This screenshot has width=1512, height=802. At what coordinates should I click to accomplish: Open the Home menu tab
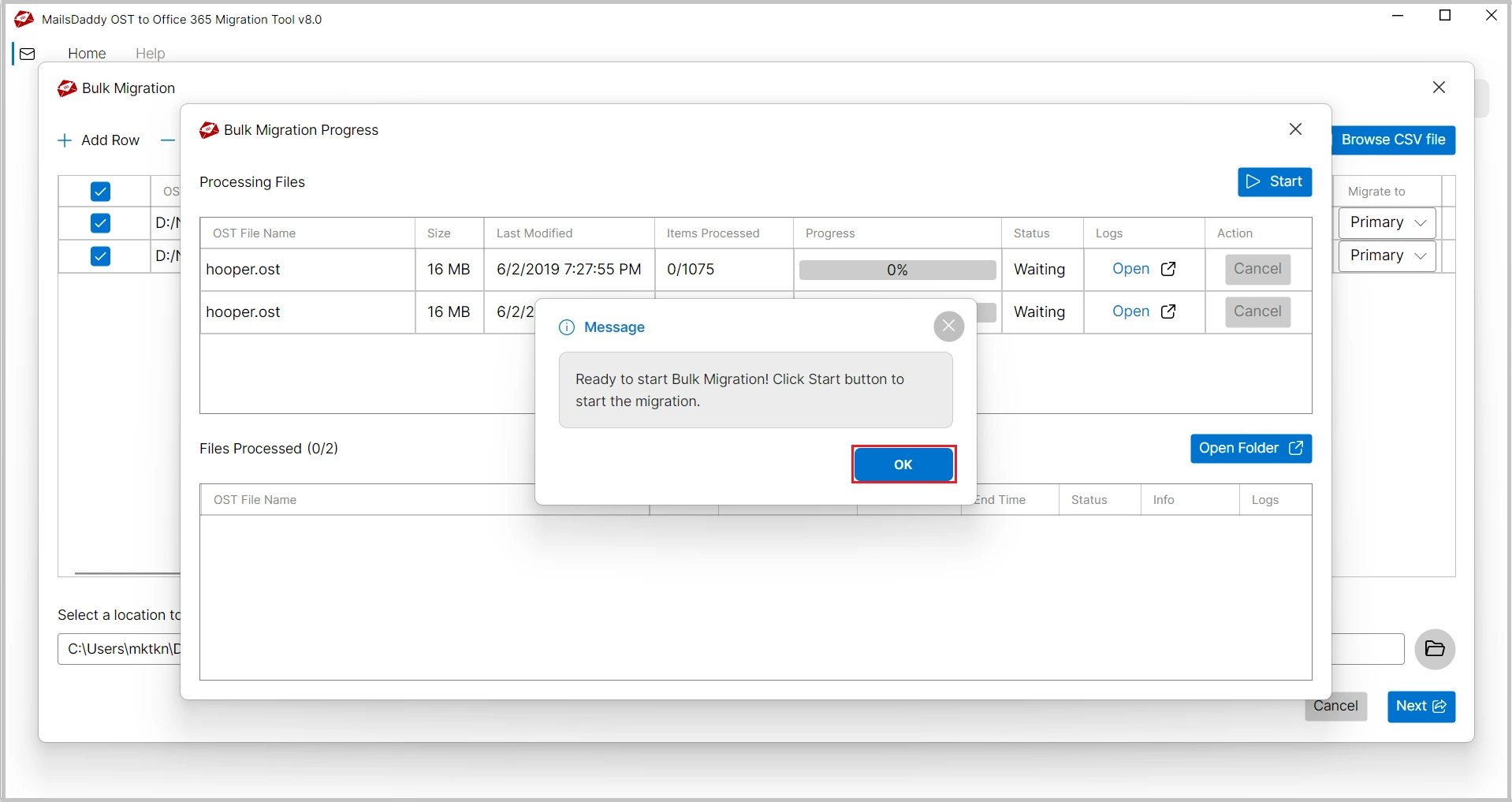tap(87, 54)
